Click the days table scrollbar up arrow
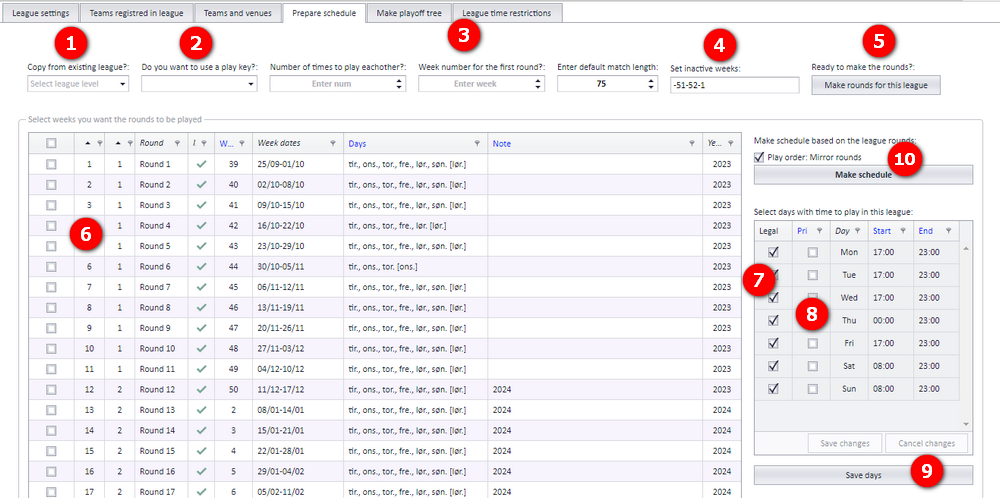 point(965,249)
